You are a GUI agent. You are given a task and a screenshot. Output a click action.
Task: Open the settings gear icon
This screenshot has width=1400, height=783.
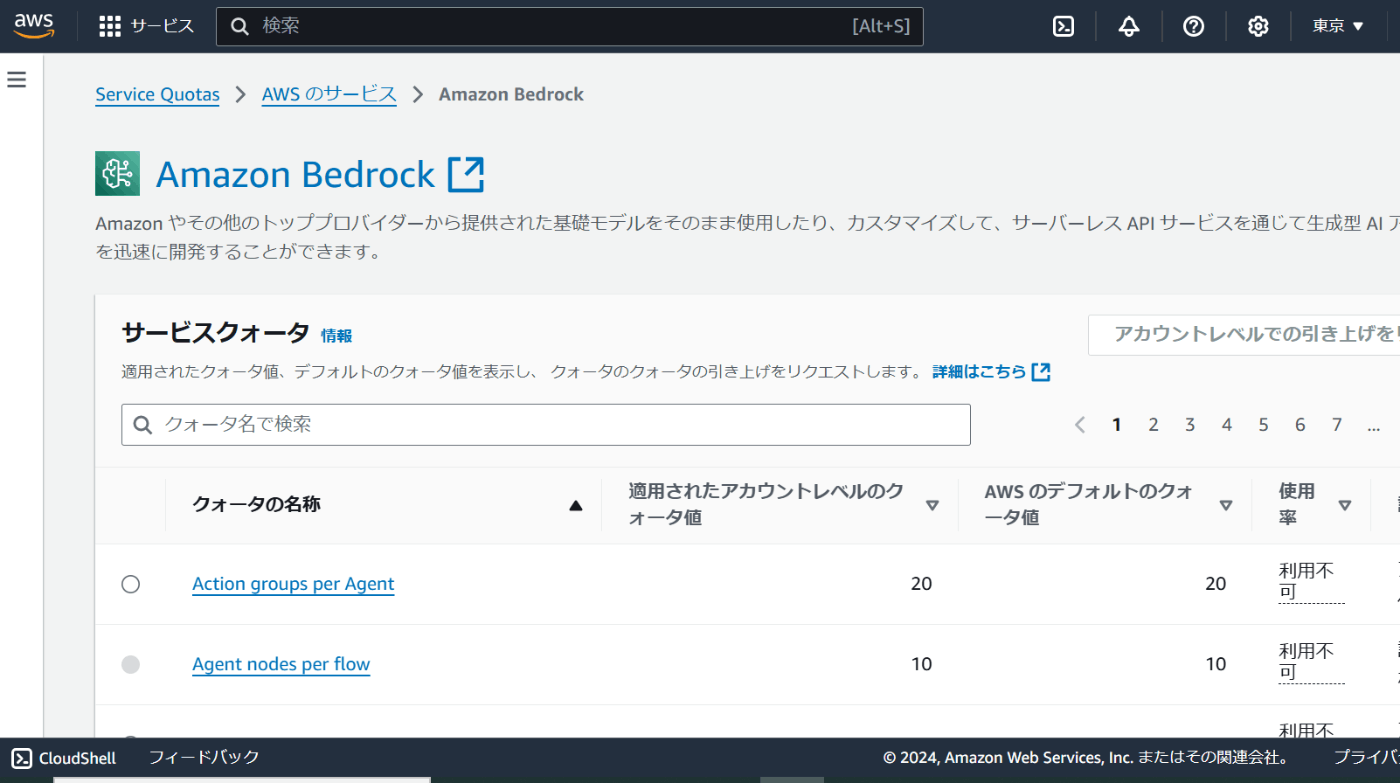[1258, 27]
